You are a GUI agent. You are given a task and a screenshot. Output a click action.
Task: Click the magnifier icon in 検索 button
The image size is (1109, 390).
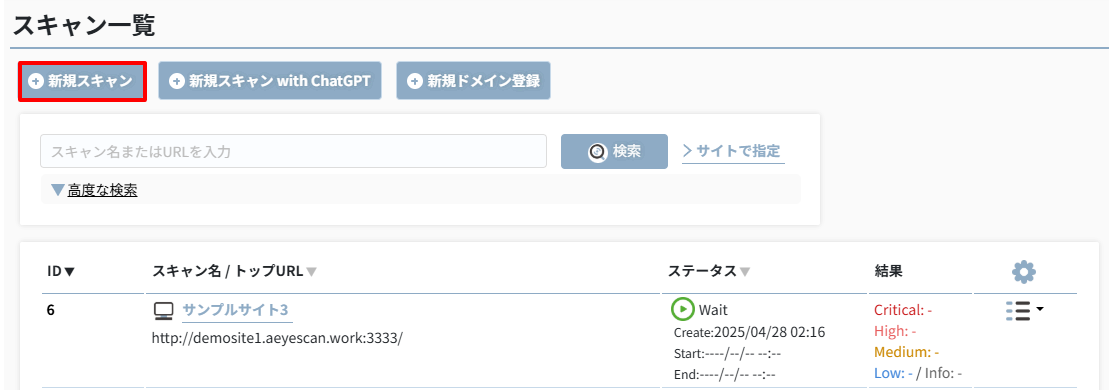coord(598,151)
